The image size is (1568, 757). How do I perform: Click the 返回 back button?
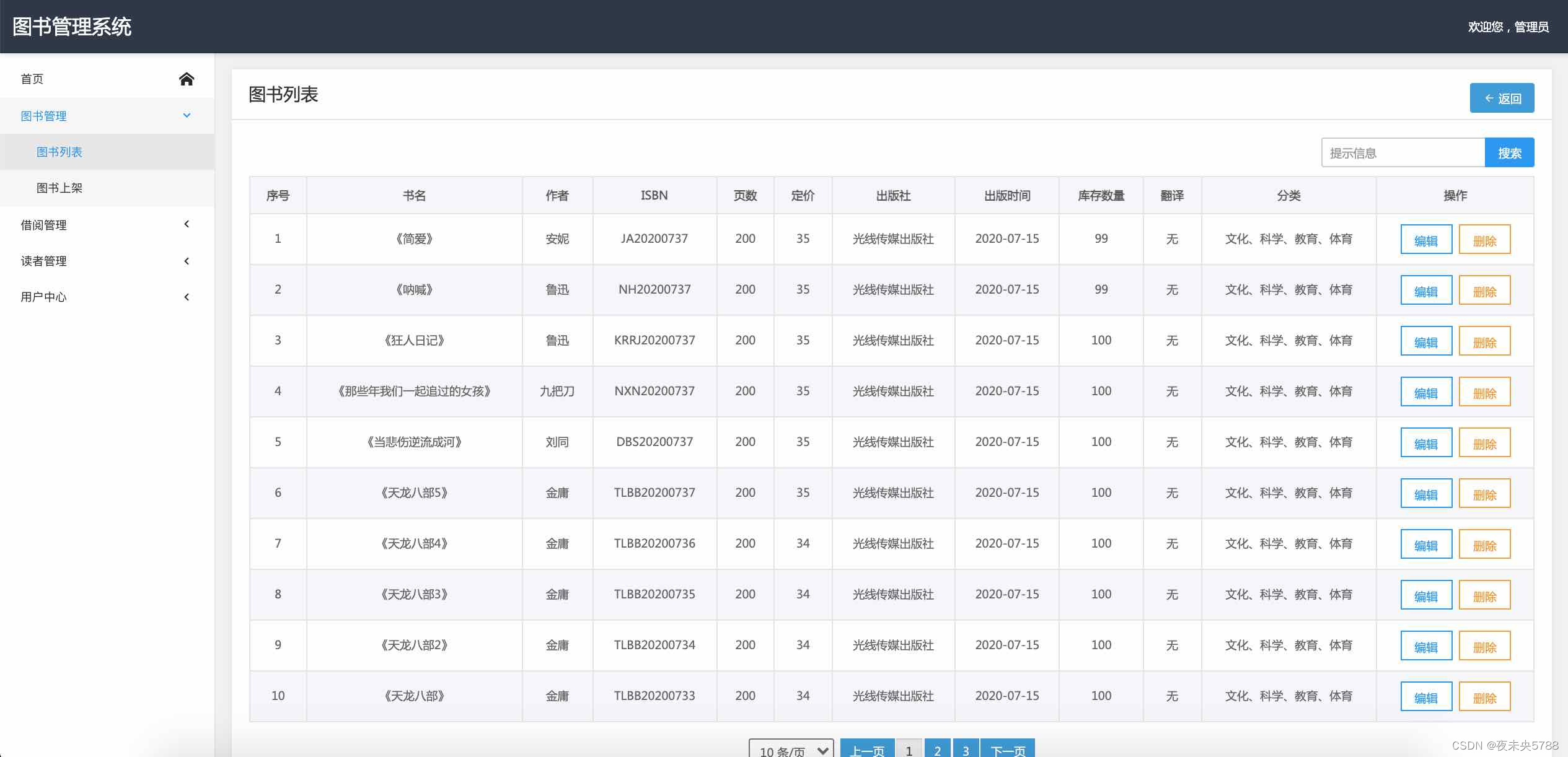[x=1502, y=98]
